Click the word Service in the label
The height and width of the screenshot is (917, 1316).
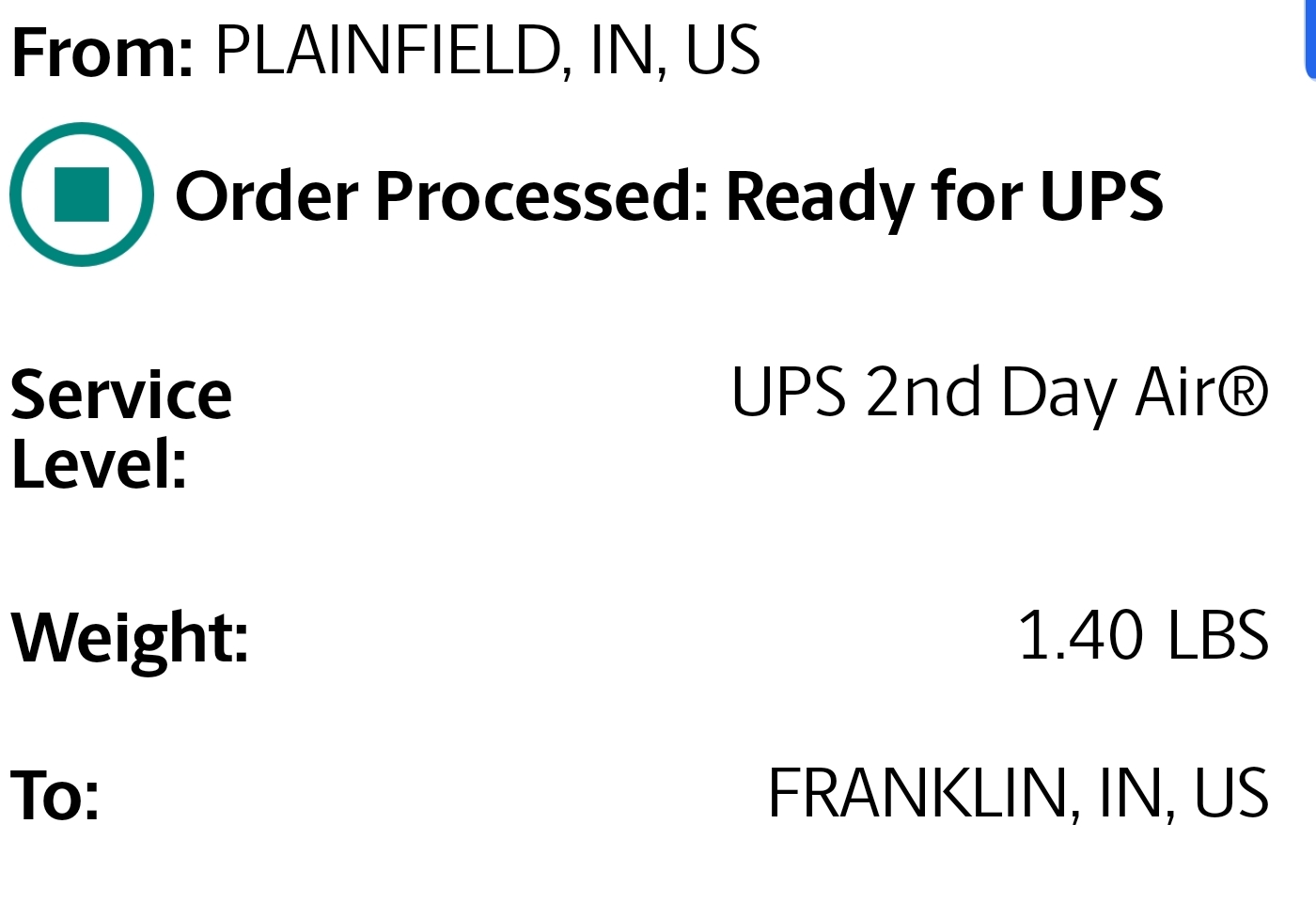coord(121,395)
